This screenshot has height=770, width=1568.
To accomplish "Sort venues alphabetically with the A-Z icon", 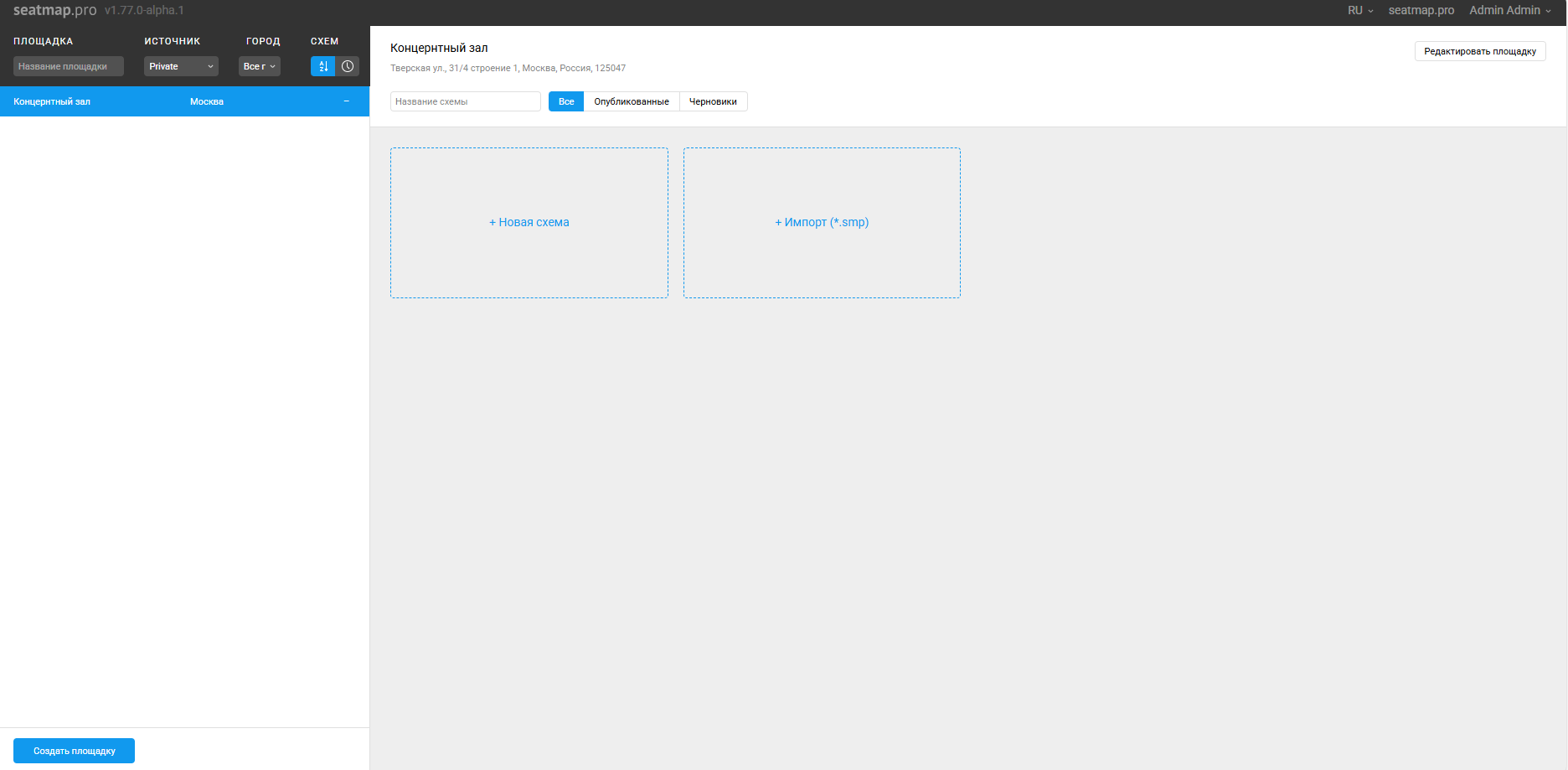I will pyautogui.click(x=322, y=66).
